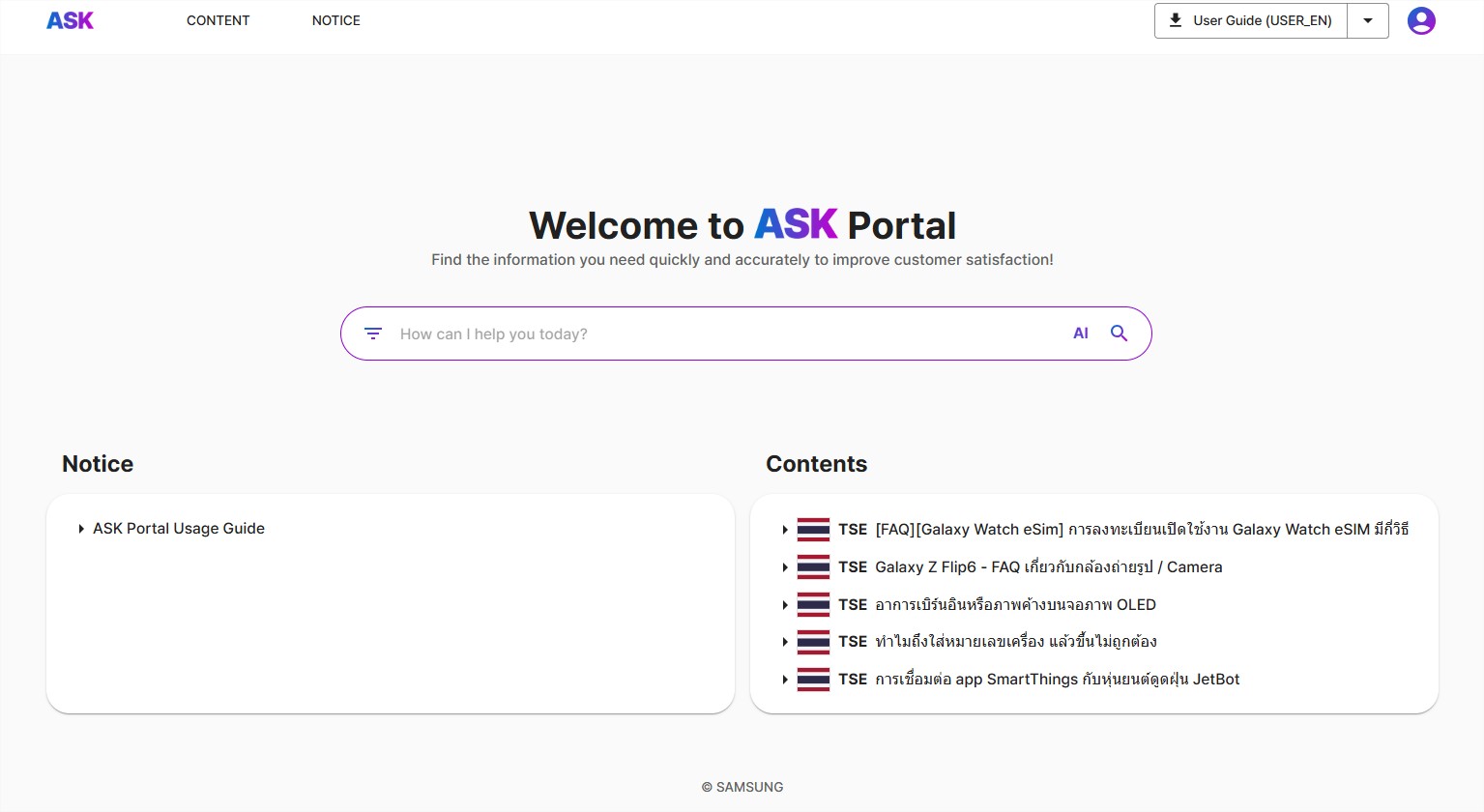Click Thai flag next to OLED article
Image resolution: width=1484 pixels, height=812 pixels.
pos(813,605)
